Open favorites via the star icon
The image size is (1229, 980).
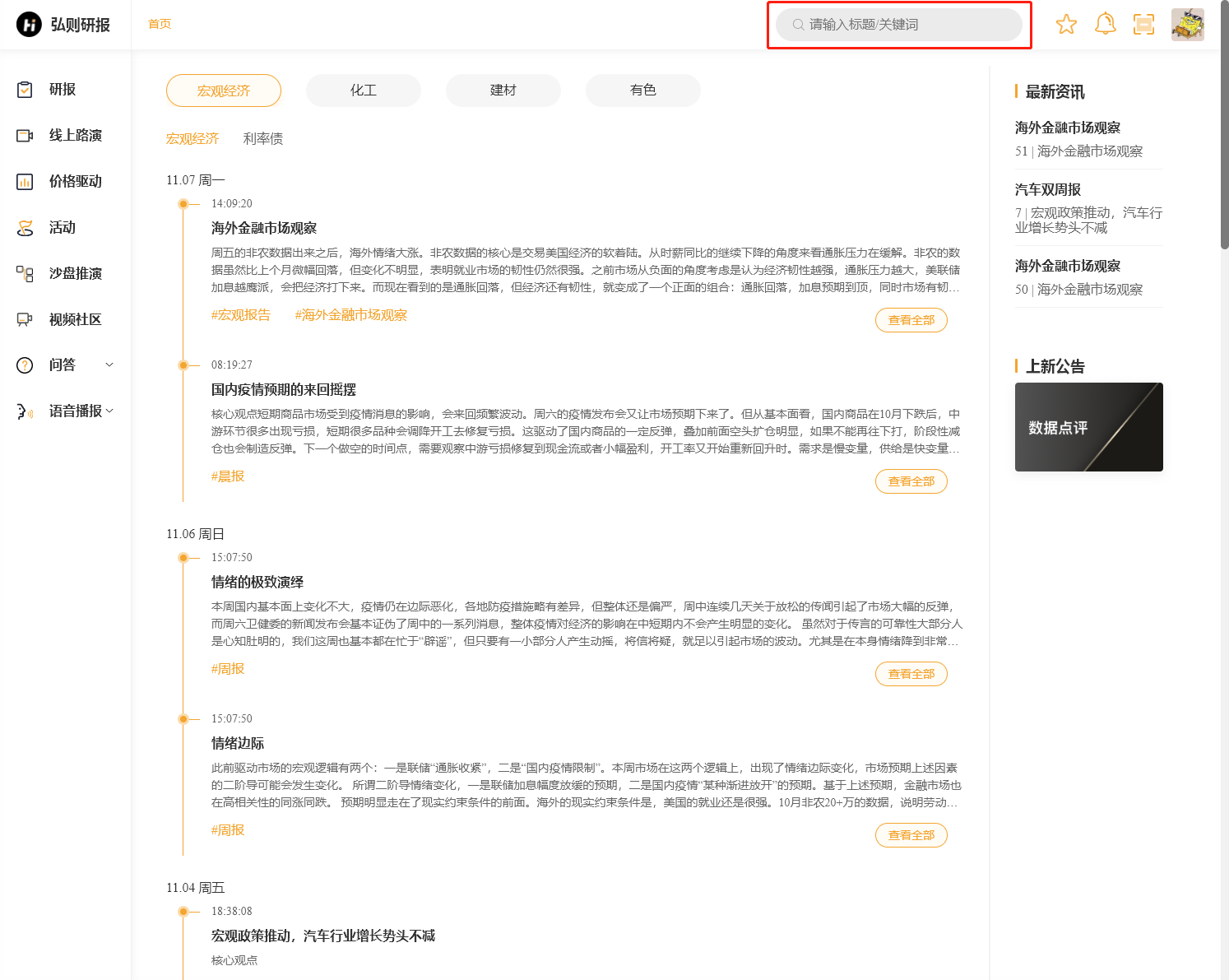pos(1066,25)
